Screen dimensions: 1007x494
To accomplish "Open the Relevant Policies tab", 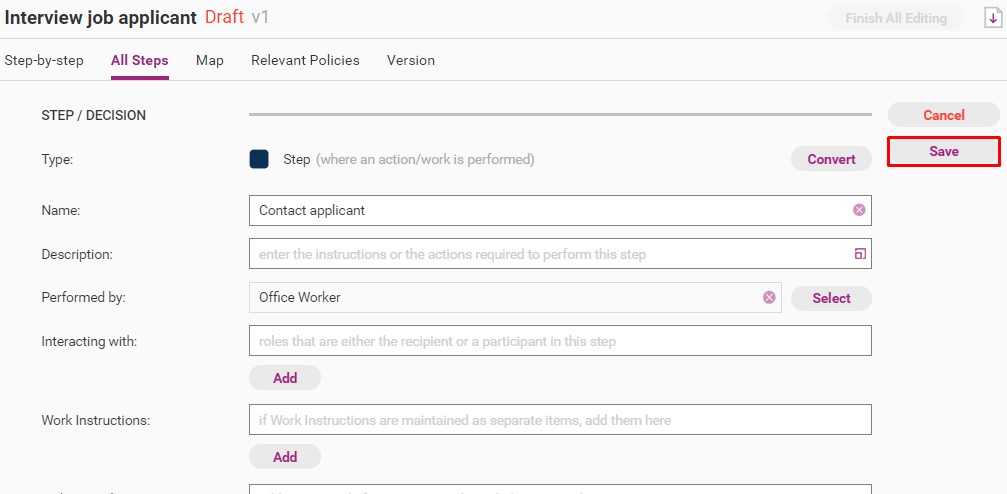I will 305,60.
